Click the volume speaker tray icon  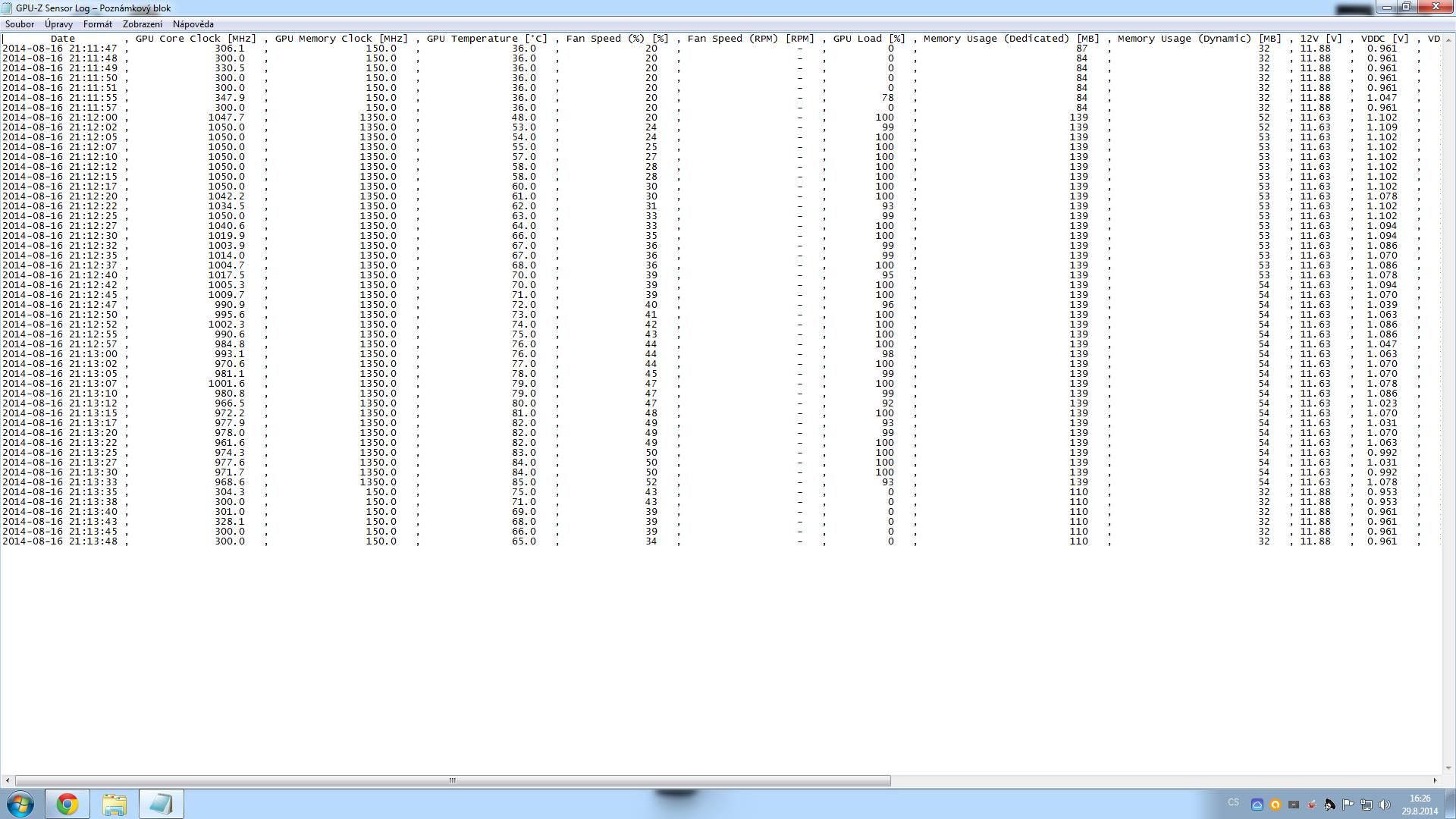(x=1384, y=805)
